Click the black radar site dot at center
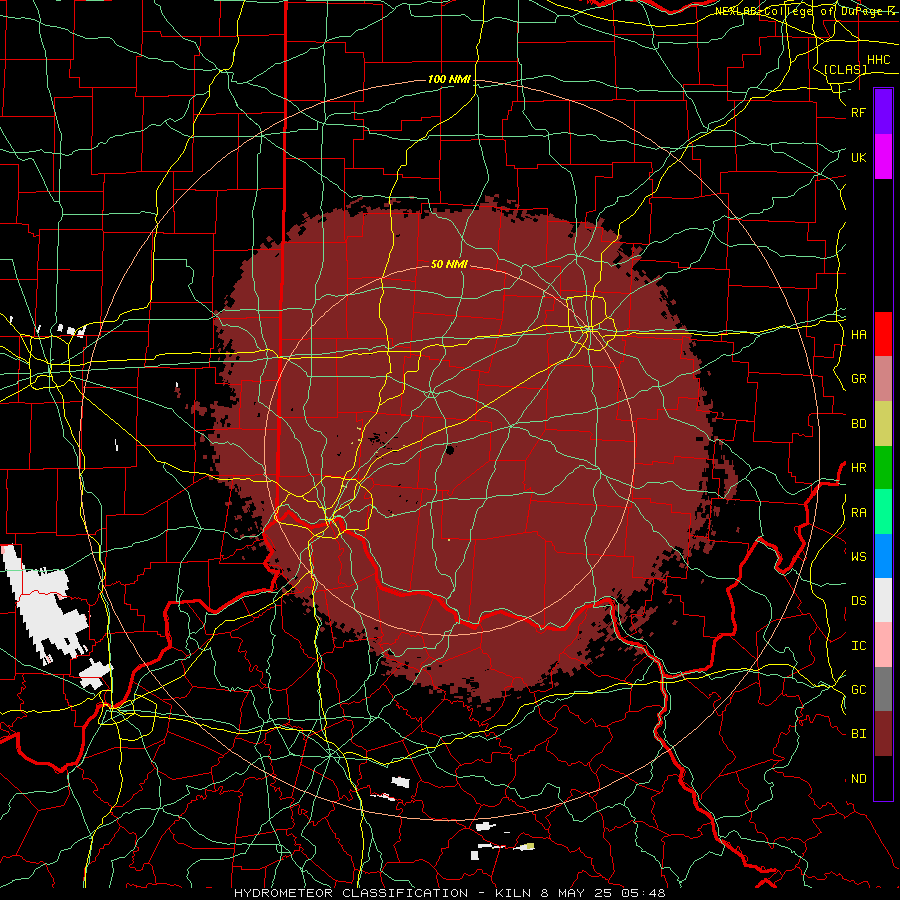This screenshot has height=900, width=900. click(450, 451)
